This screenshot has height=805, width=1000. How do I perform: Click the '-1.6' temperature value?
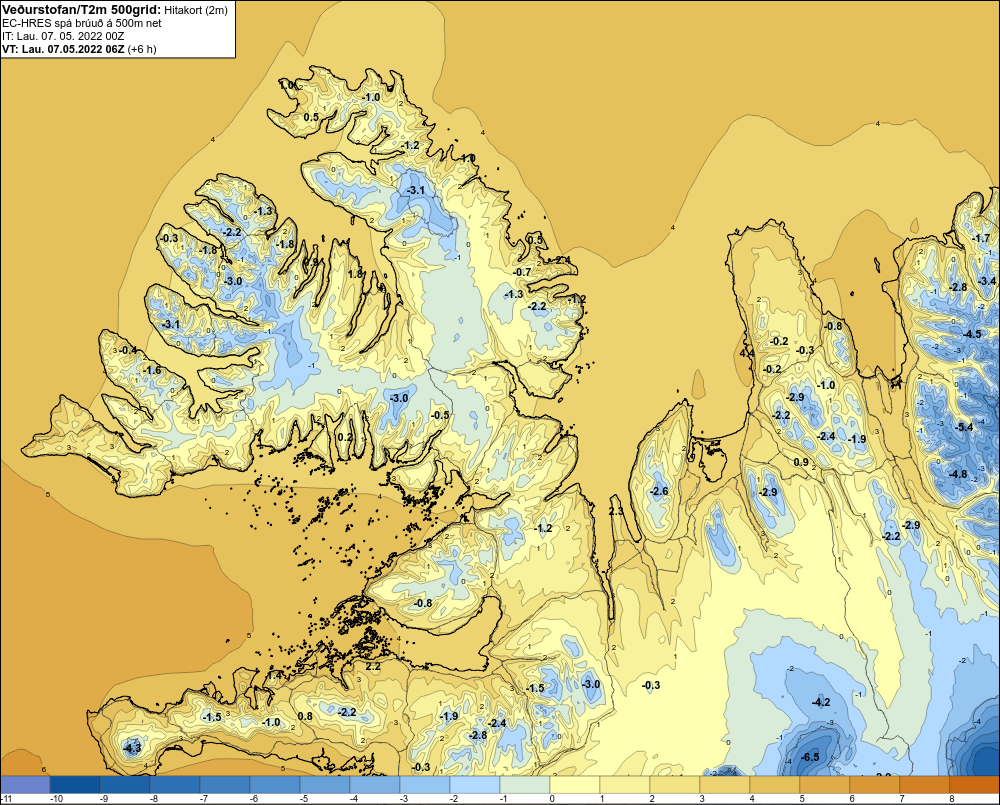click(152, 371)
